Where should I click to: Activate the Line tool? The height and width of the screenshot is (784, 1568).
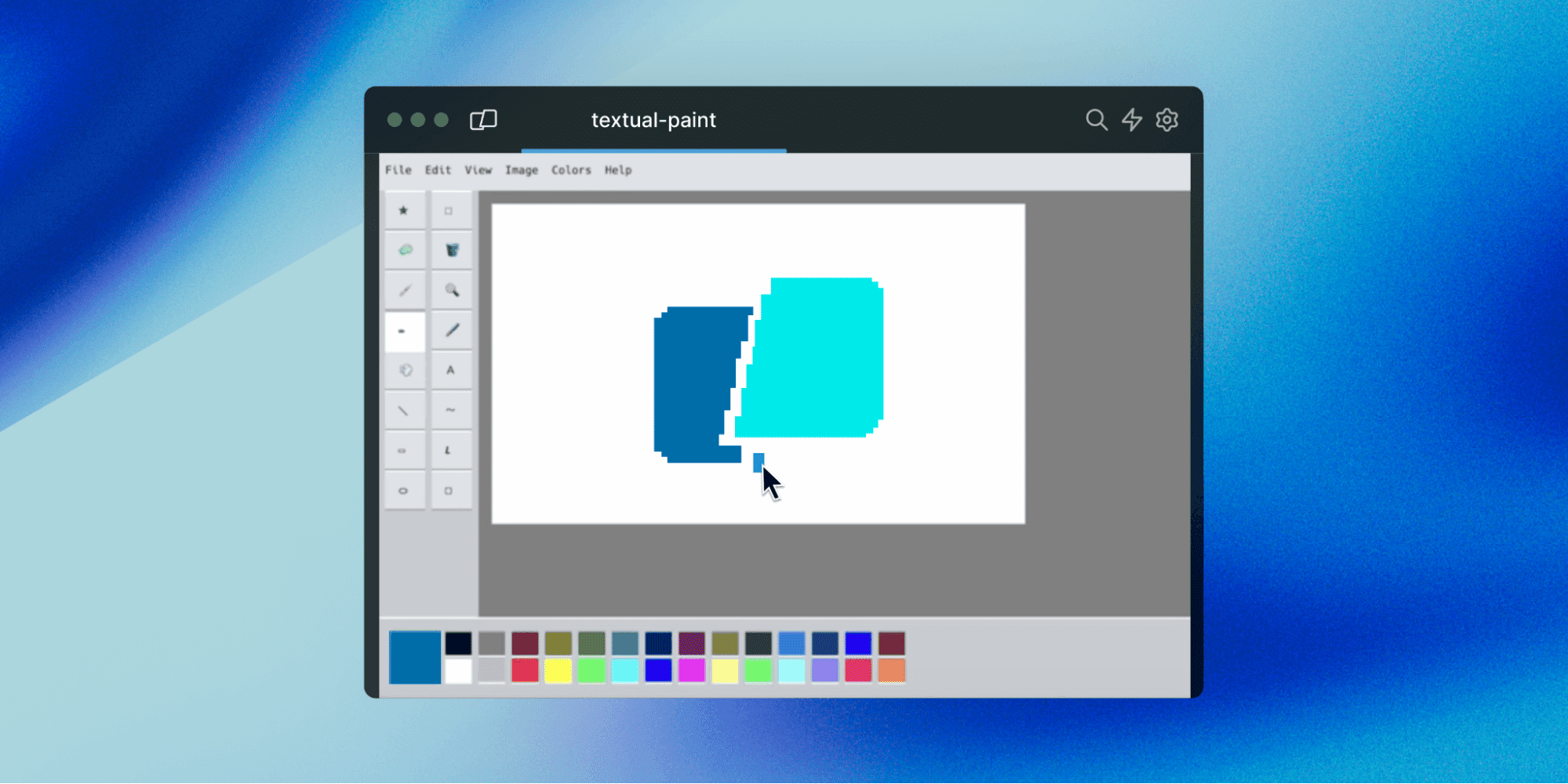[405, 409]
